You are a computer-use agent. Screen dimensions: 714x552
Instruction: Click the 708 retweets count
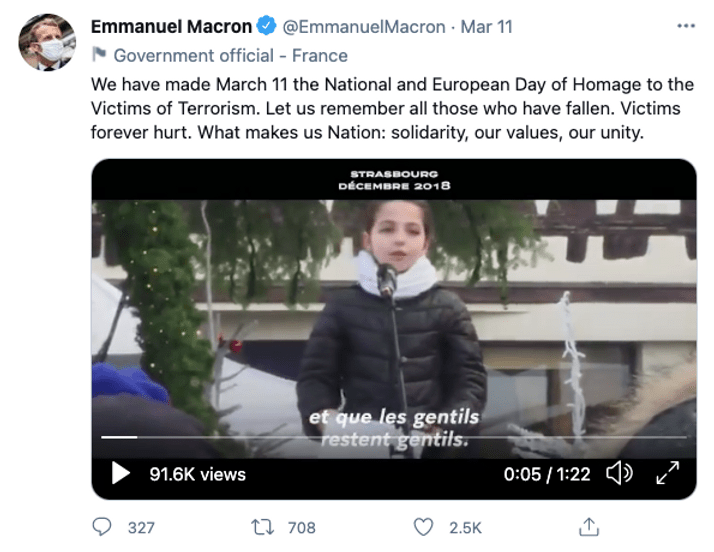(x=301, y=527)
